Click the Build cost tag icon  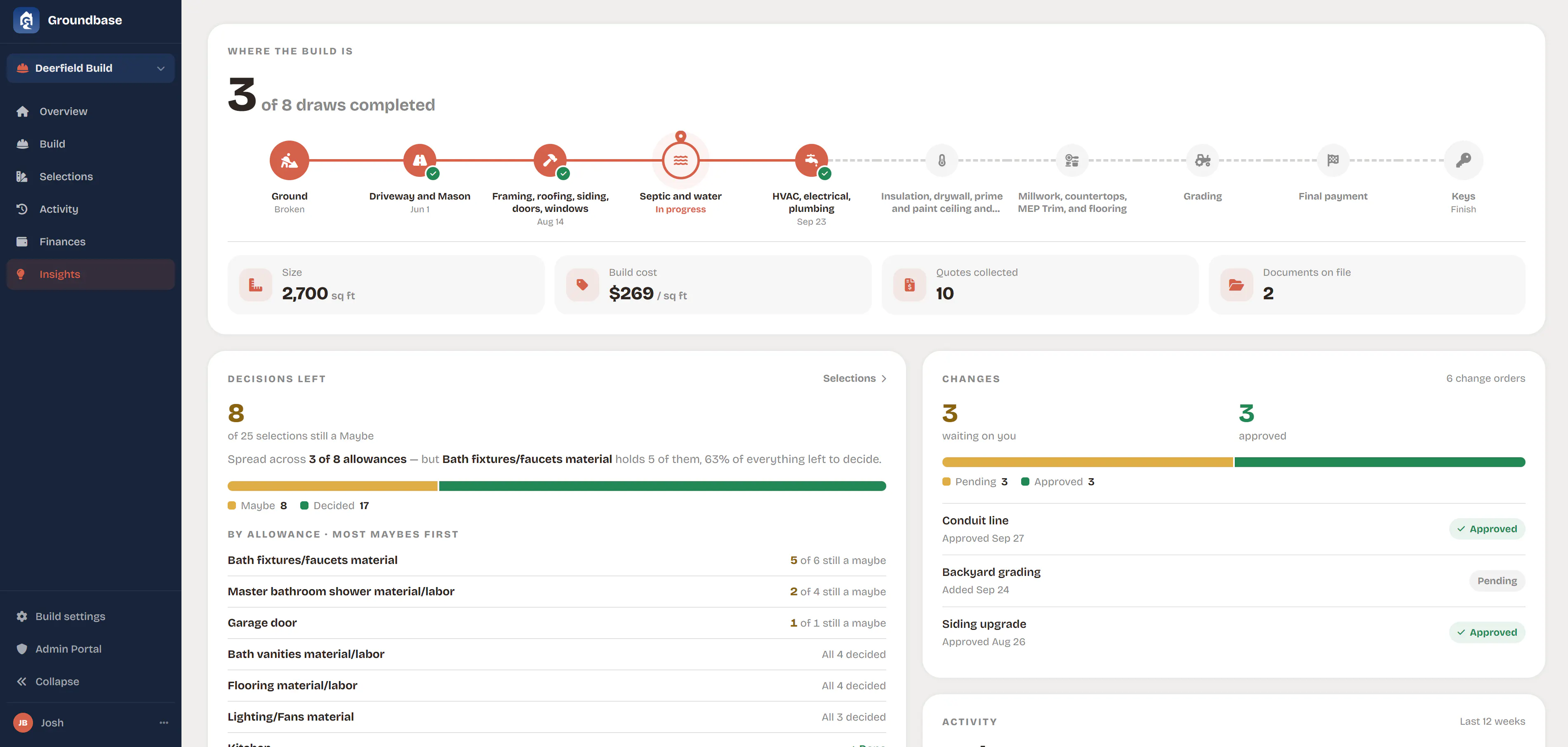[x=582, y=285]
